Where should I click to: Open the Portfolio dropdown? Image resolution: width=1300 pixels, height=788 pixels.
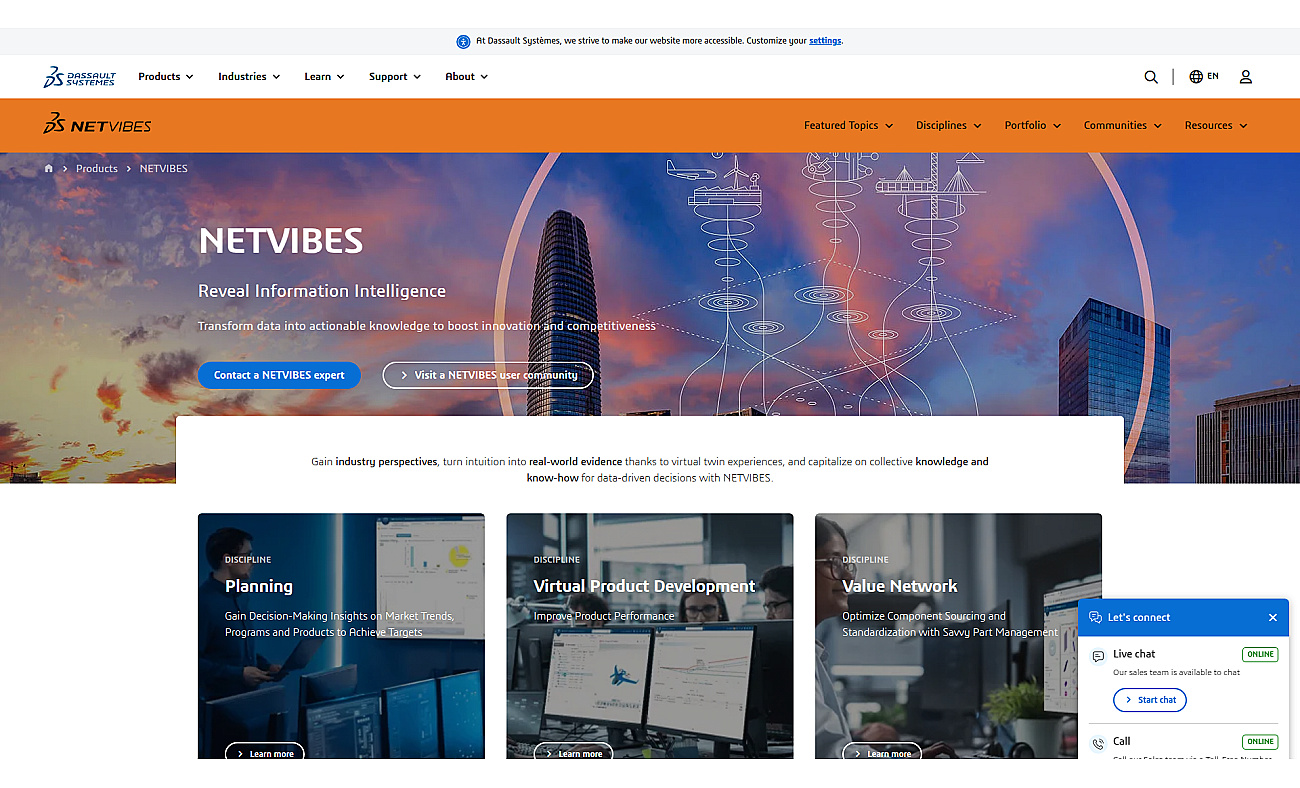tap(1033, 126)
